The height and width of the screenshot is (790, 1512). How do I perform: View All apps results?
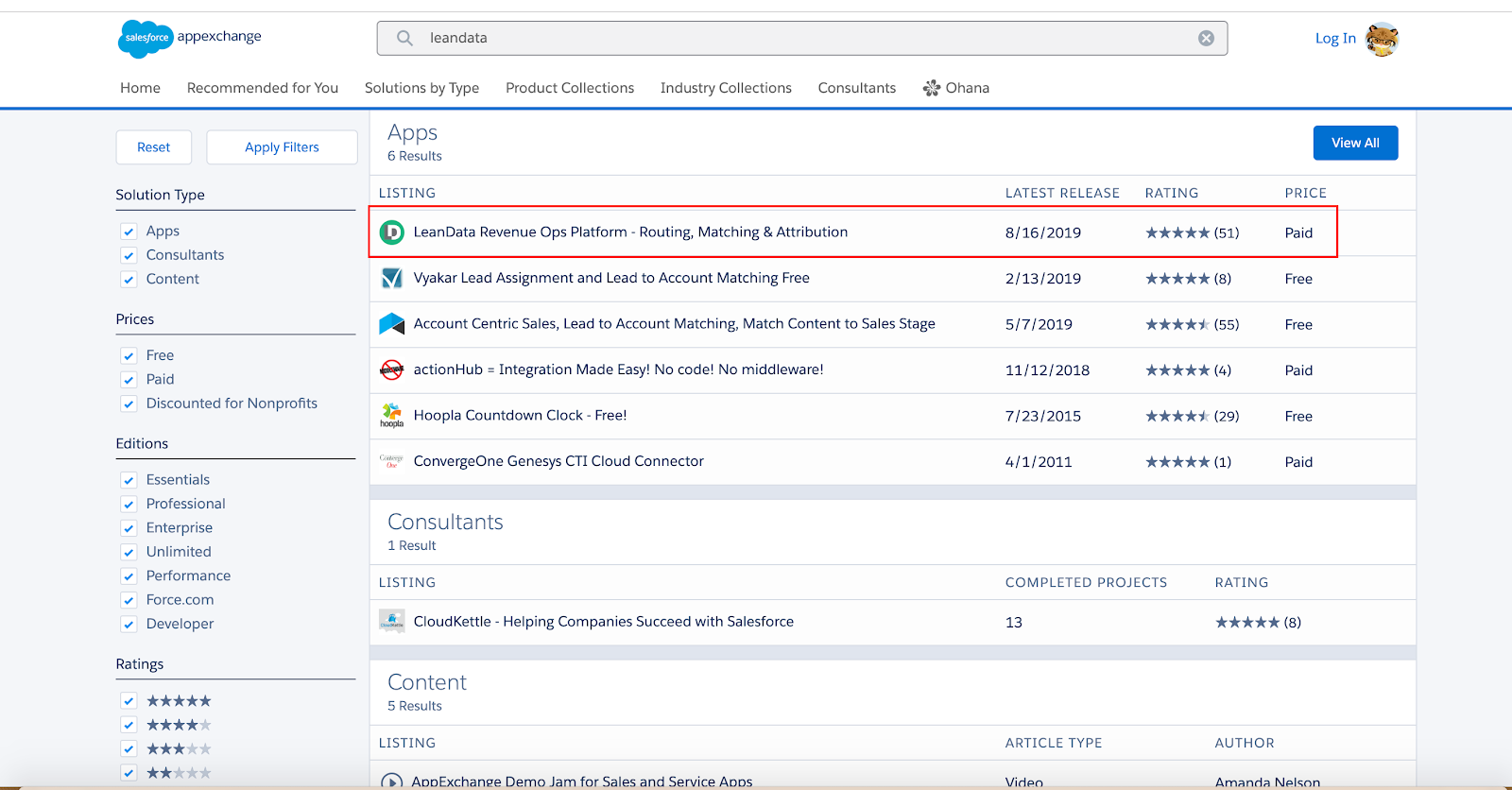click(1355, 143)
